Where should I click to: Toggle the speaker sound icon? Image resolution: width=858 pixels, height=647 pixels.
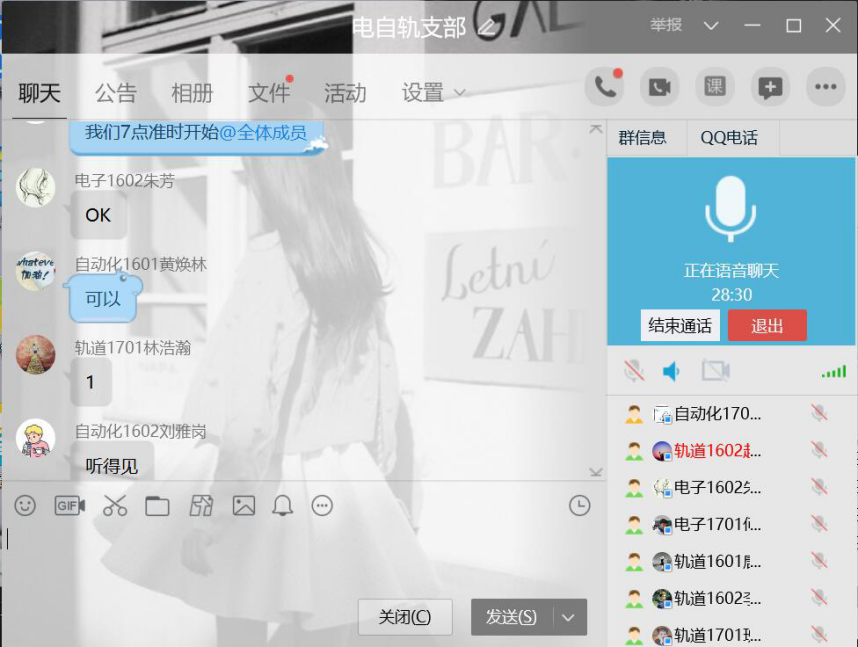point(672,371)
